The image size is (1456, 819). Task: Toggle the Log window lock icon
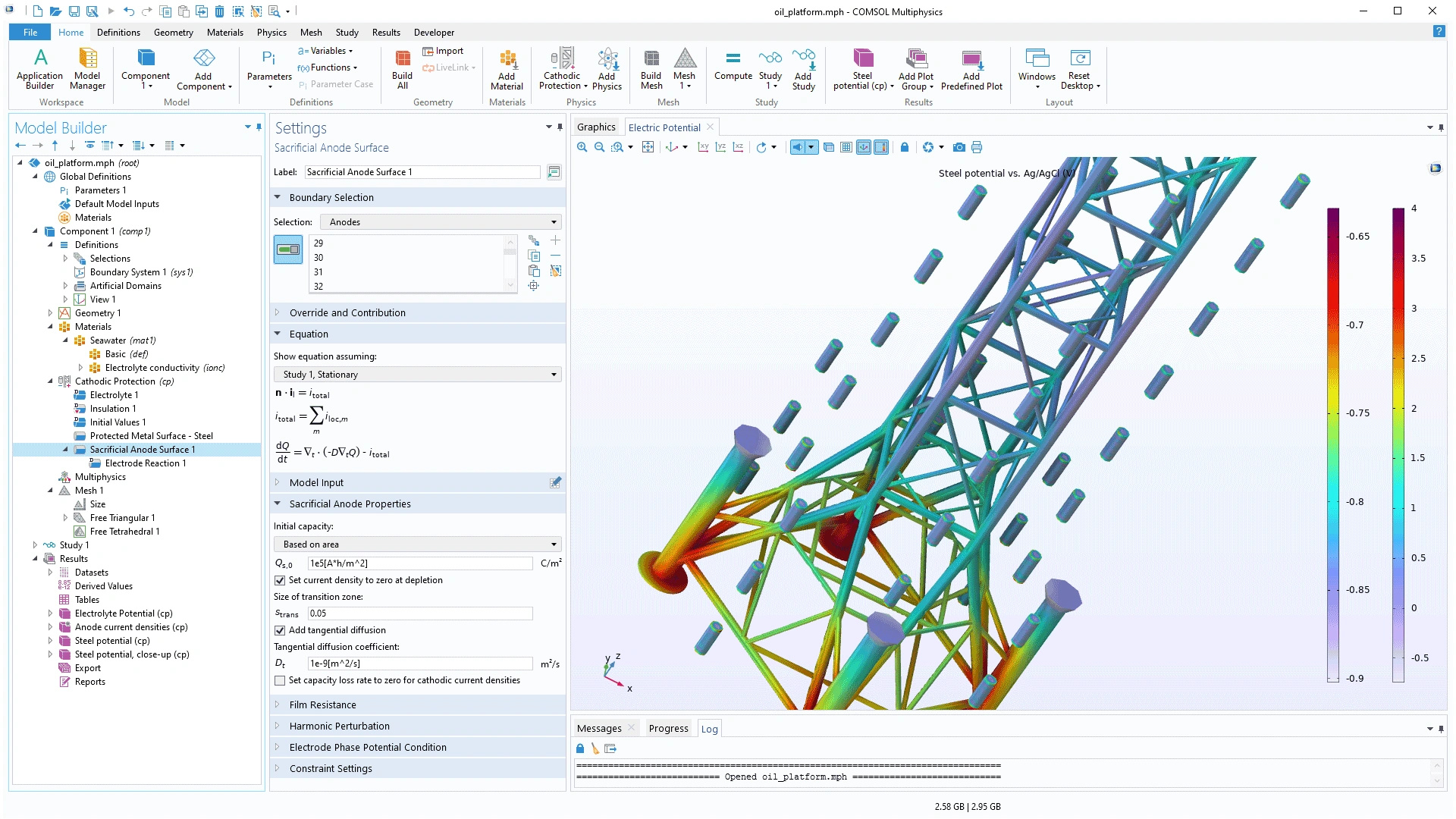tap(580, 748)
